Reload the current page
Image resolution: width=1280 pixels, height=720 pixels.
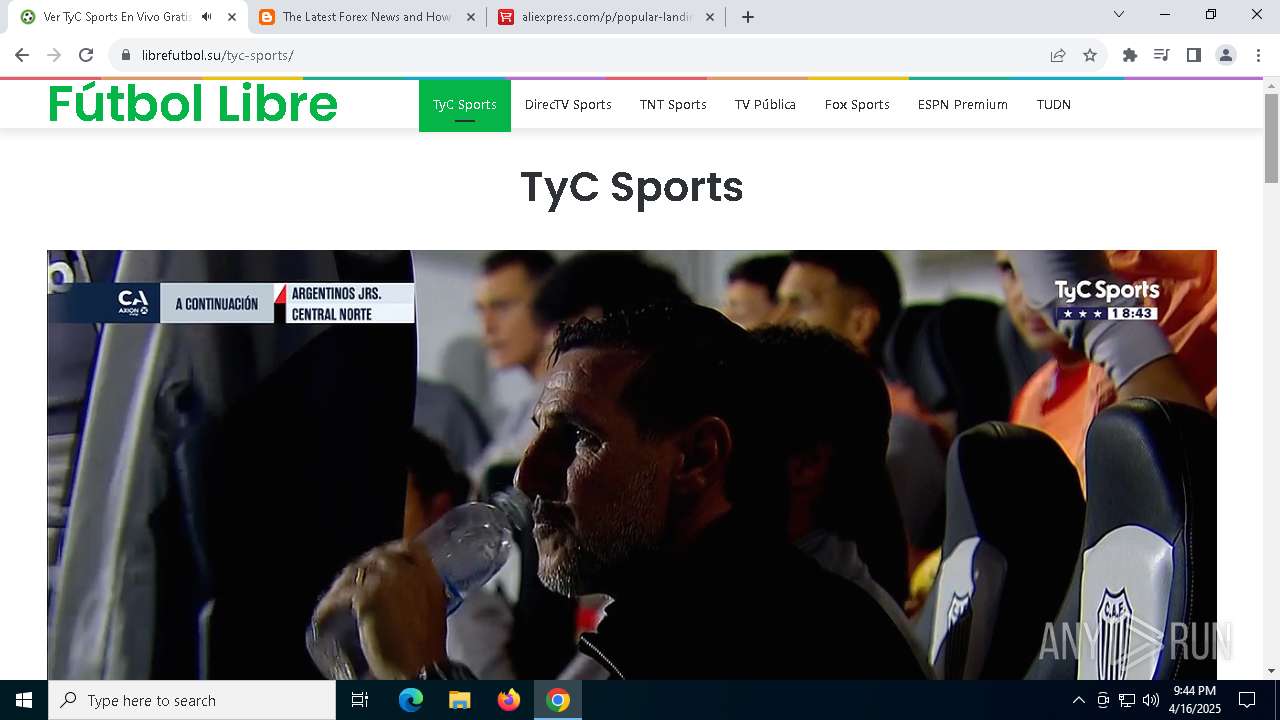(x=86, y=55)
